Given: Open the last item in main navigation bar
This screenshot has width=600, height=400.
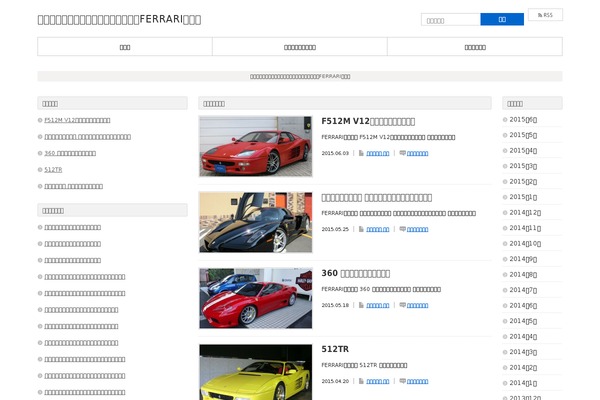Looking at the screenshot, I should (475, 47).
